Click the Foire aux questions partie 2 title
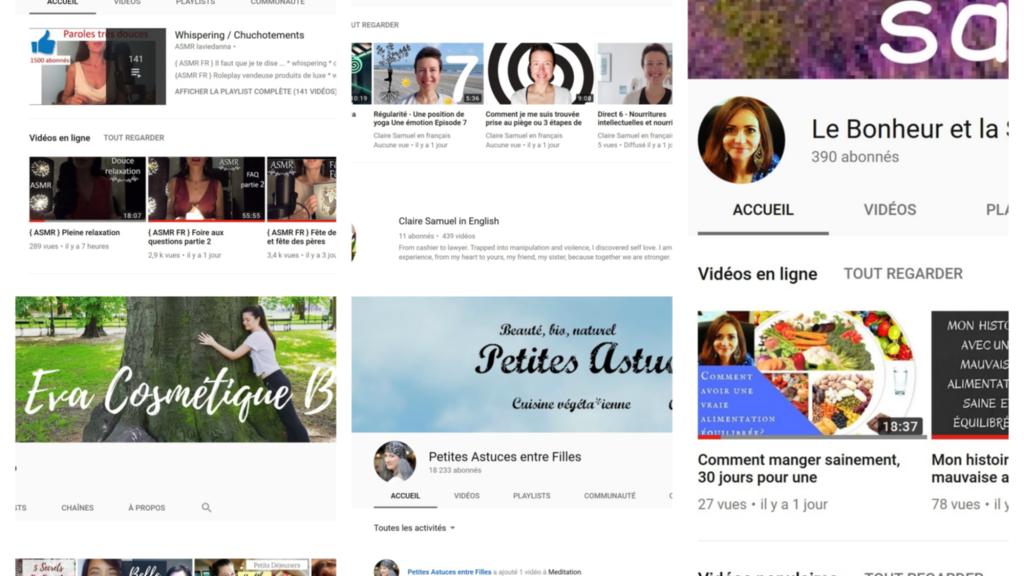 tap(185, 236)
